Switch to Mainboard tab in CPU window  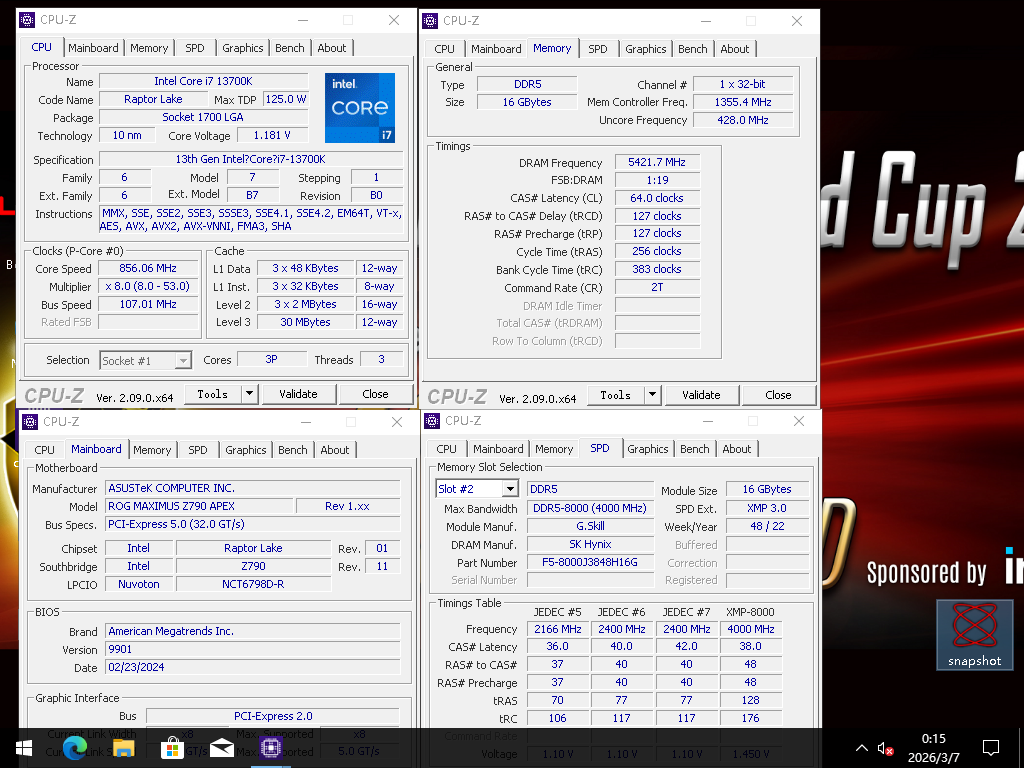(93, 48)
